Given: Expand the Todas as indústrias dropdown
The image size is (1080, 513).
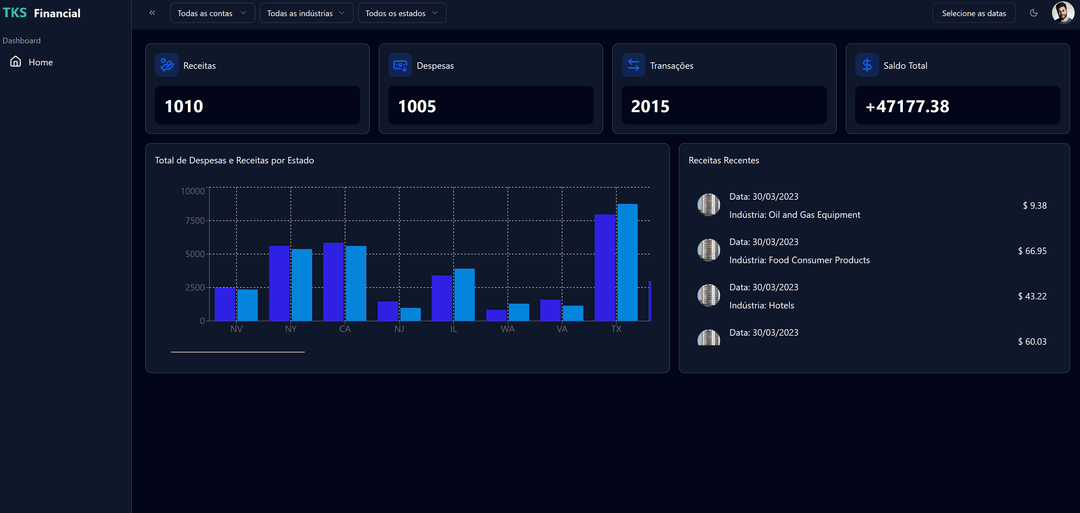Looking at the screenshot, I should [x=306, y=13].
